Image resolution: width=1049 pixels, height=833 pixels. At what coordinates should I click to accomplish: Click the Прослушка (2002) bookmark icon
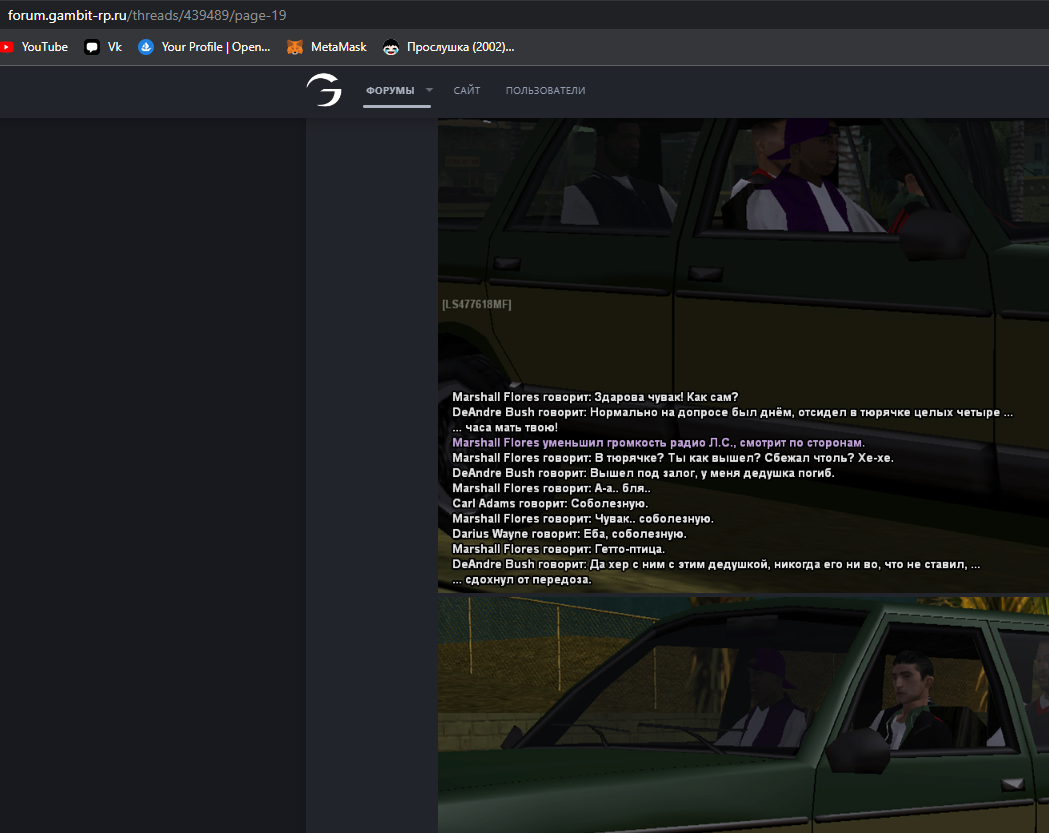click(391, 47)
